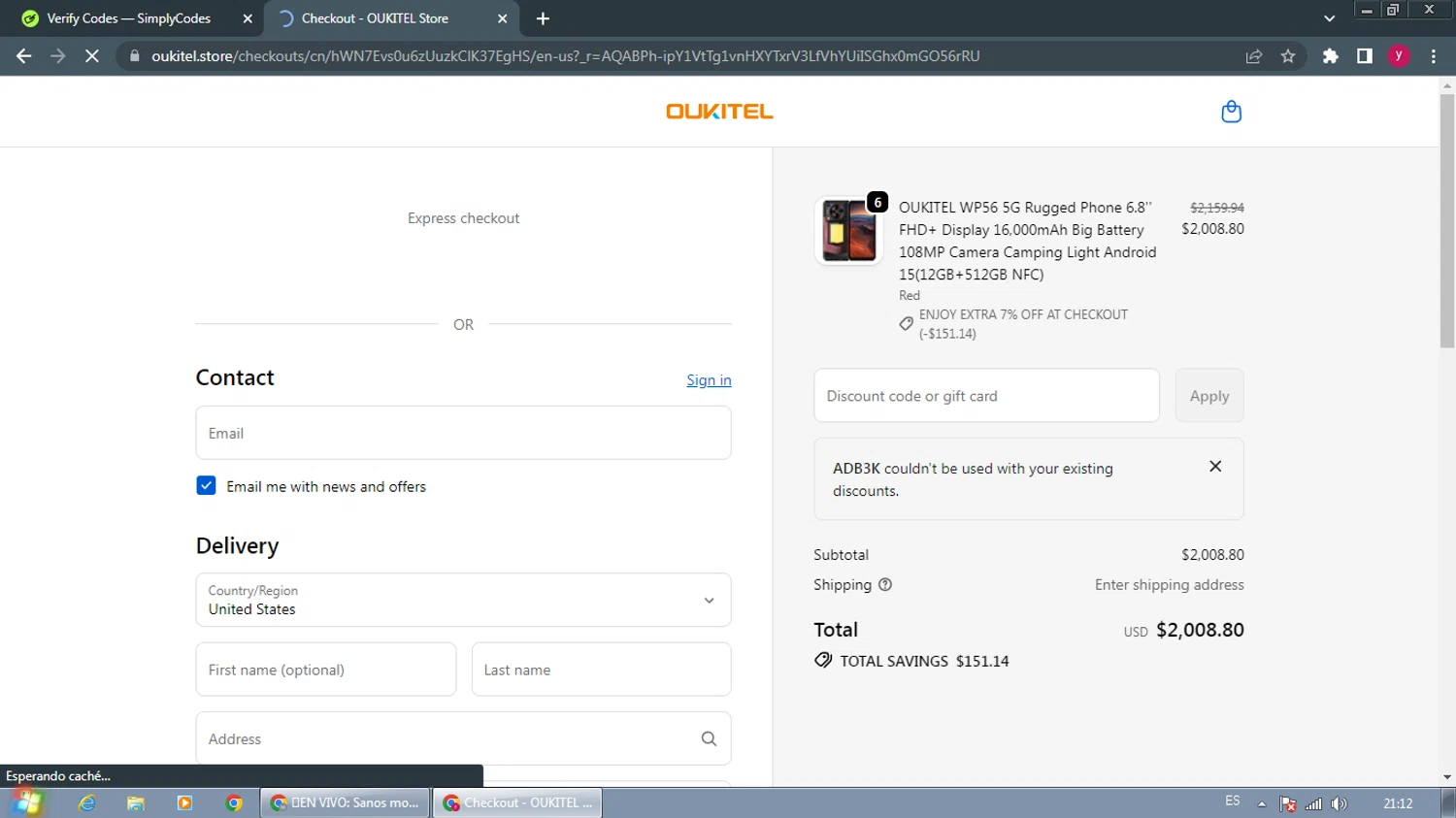
Task: Close the Verify Codes SimplyCodes tab
Action: [248, 18]
